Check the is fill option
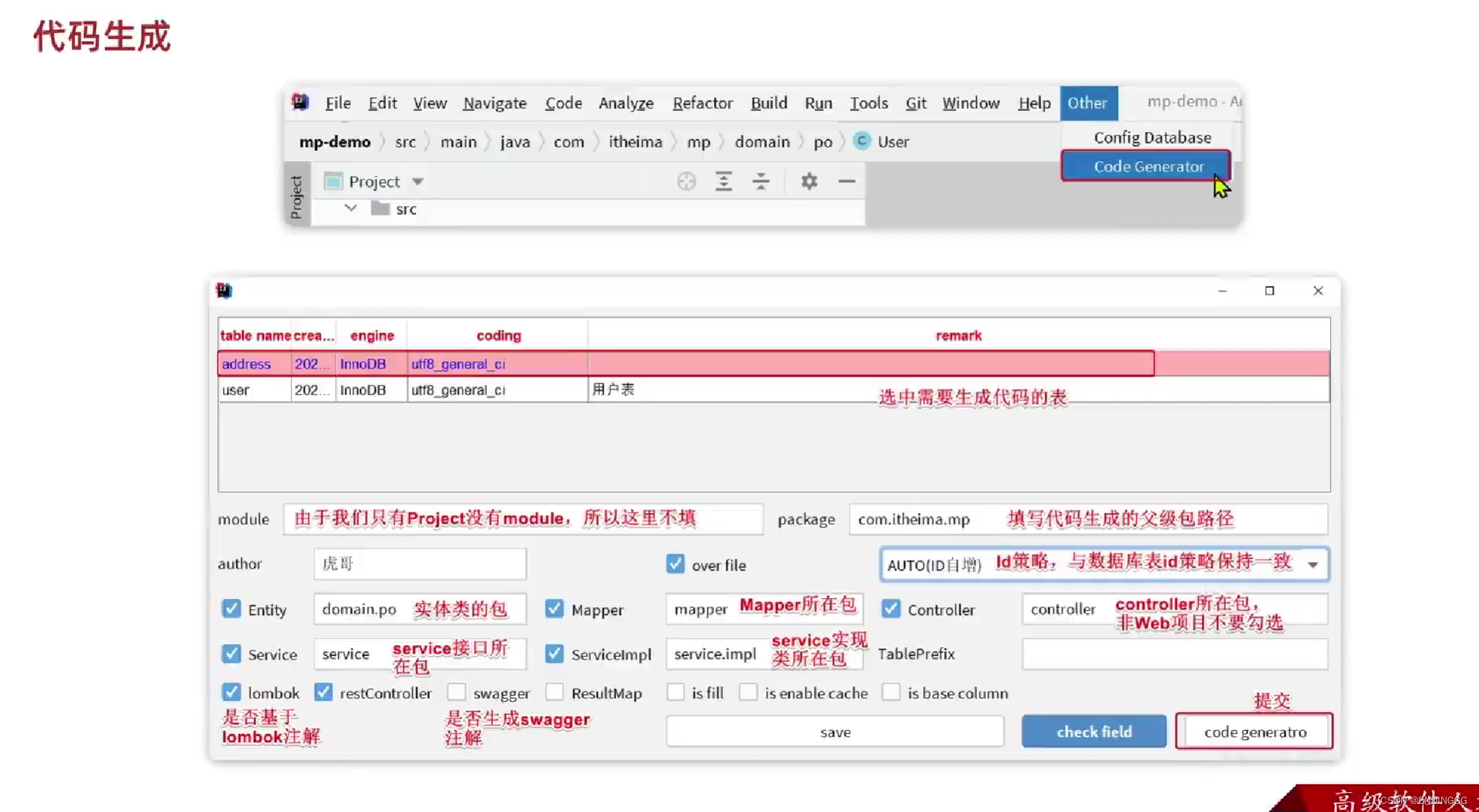Screen dimensions: 1479x812 pyautogui.click(x=675, y=692)
